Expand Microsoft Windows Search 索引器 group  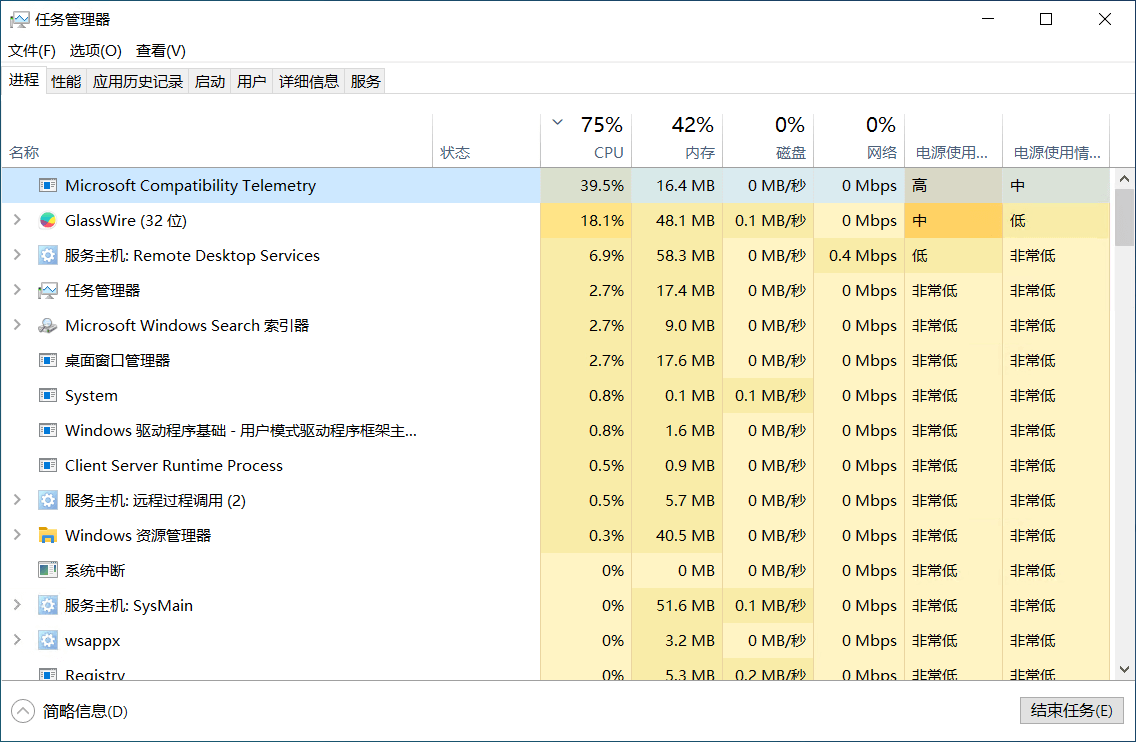[x=17, y=325]
